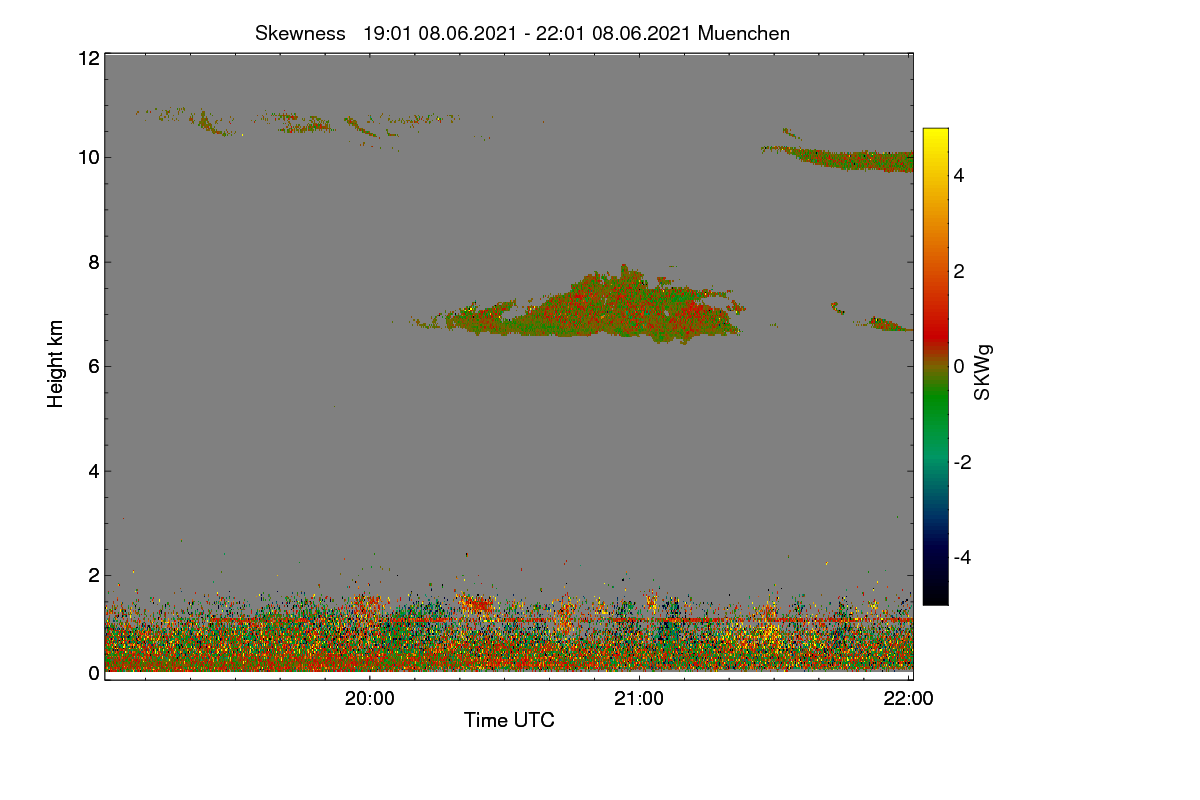
Task: Click the 'SKWg' colorbar label
Action: point(983,374)
